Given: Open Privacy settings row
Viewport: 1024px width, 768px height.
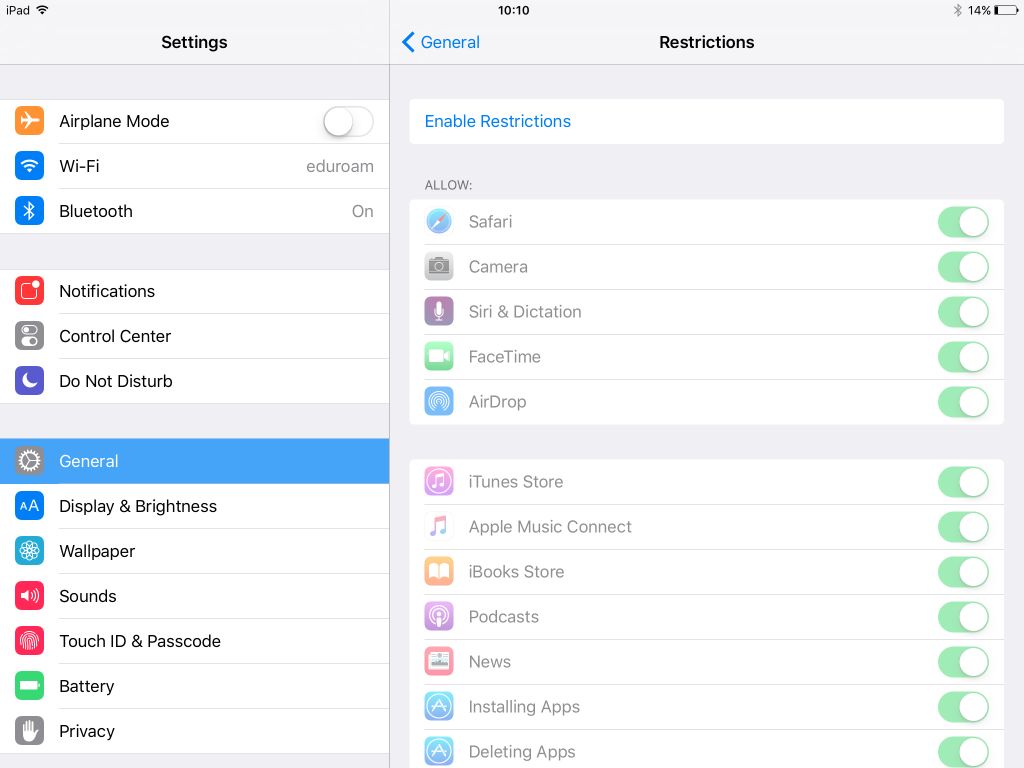Looking at the screenshot, I should tap(195, 731).
